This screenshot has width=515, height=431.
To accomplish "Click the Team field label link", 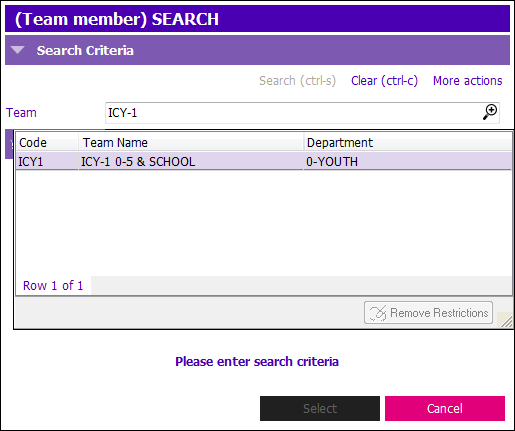I will [21, 113].
